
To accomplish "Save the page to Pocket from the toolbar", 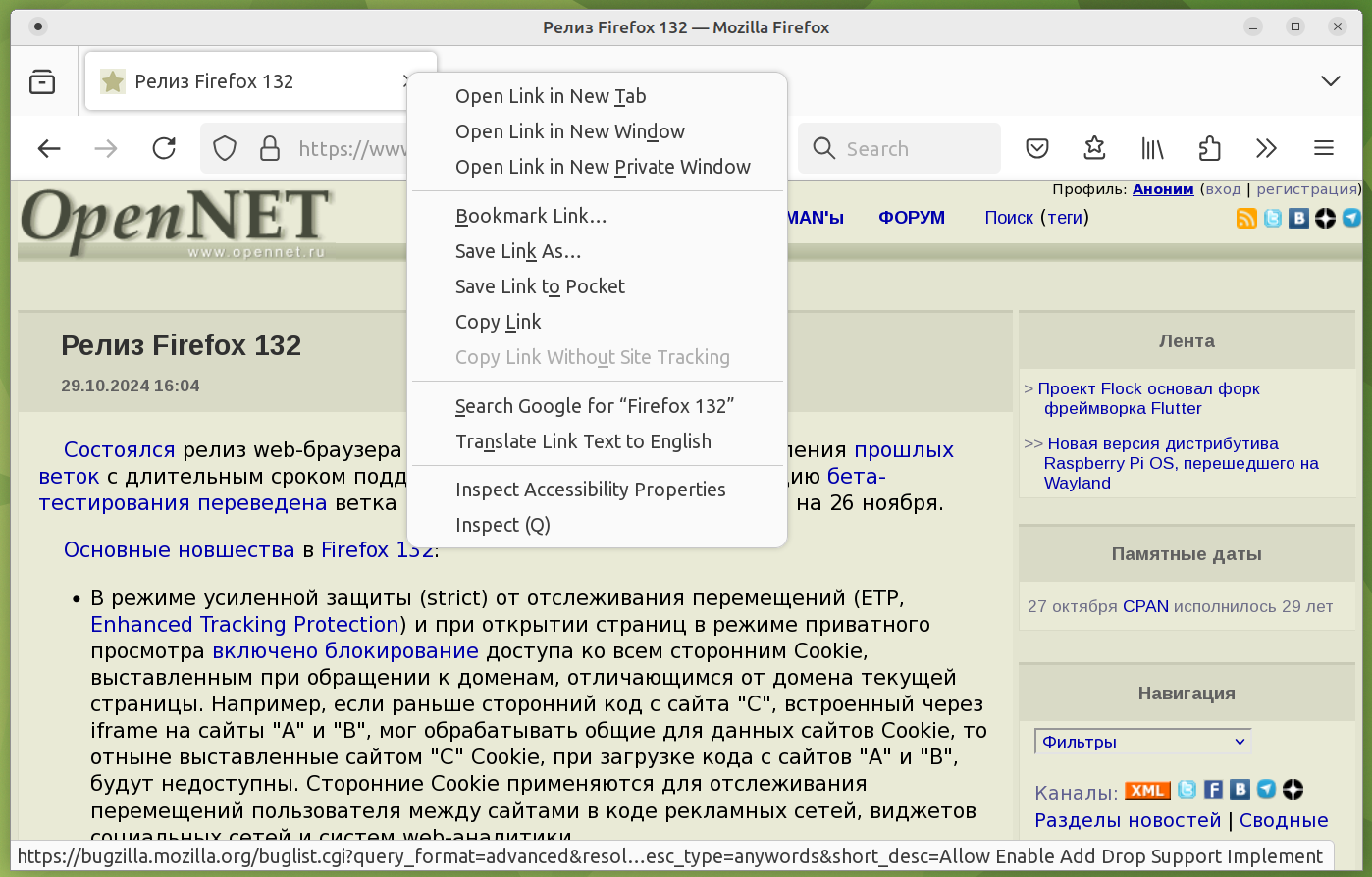I will [x=1037, y=148].
